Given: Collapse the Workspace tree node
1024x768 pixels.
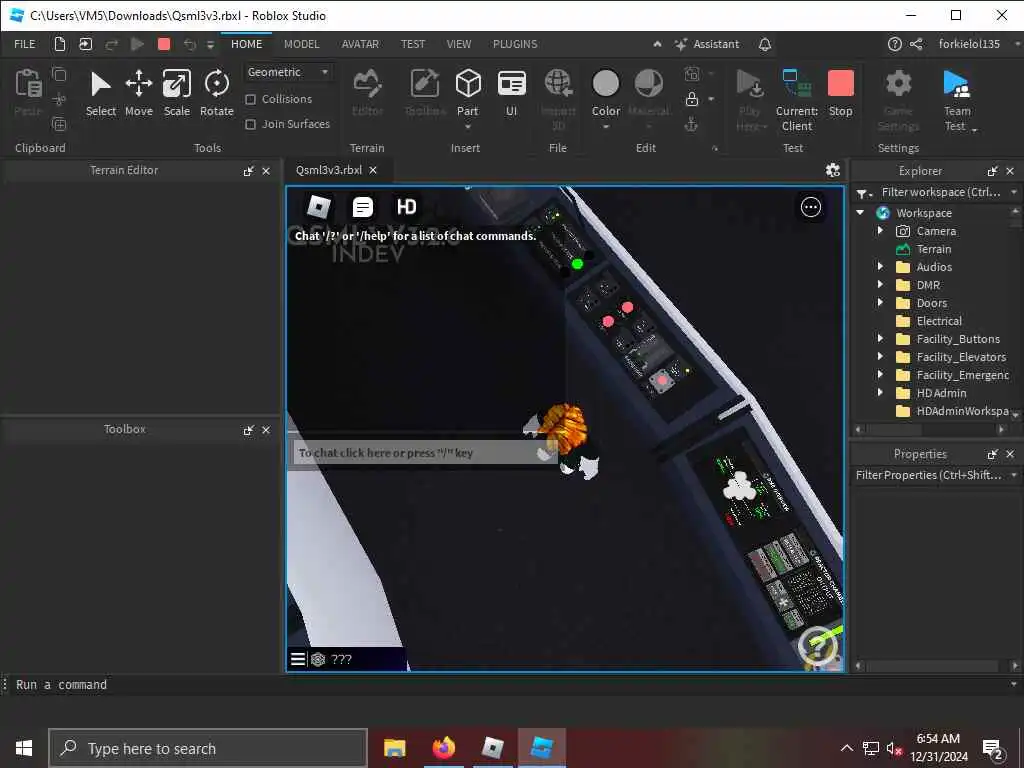Looking at the screenshot, I should coord(861,213).
